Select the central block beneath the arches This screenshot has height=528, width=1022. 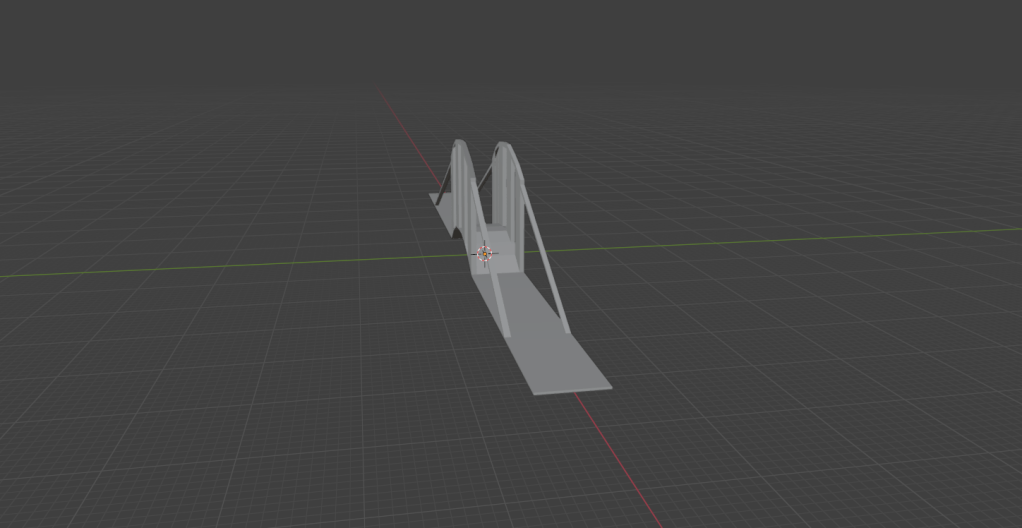click(x=502, y=257)
